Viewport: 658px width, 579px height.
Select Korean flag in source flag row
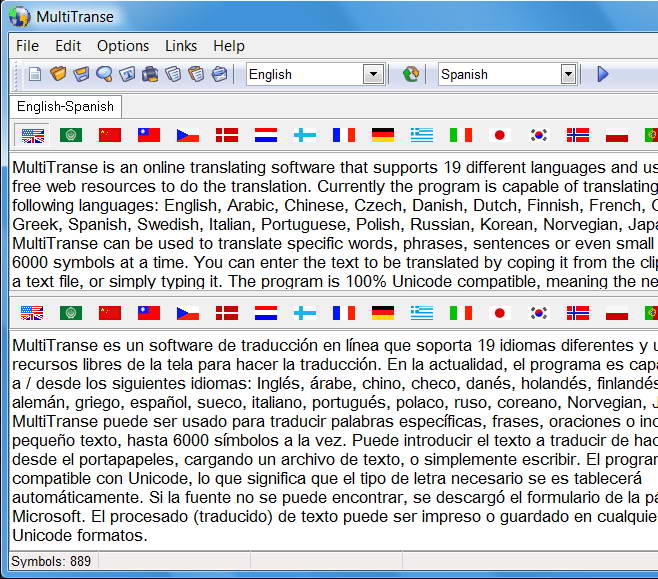(539, 135)
